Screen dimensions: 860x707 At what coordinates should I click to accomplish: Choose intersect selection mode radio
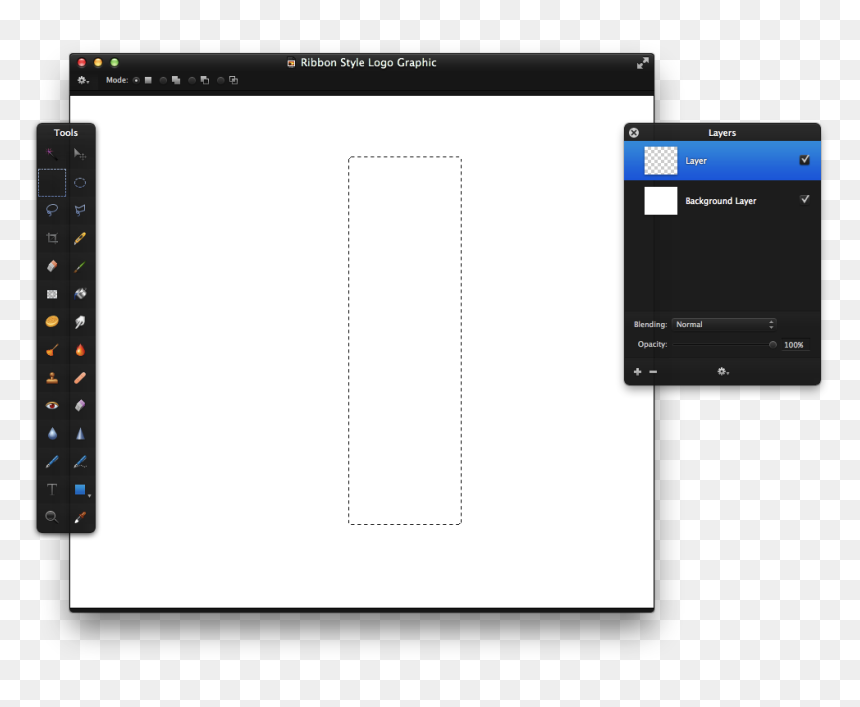(x=220, y=80)
